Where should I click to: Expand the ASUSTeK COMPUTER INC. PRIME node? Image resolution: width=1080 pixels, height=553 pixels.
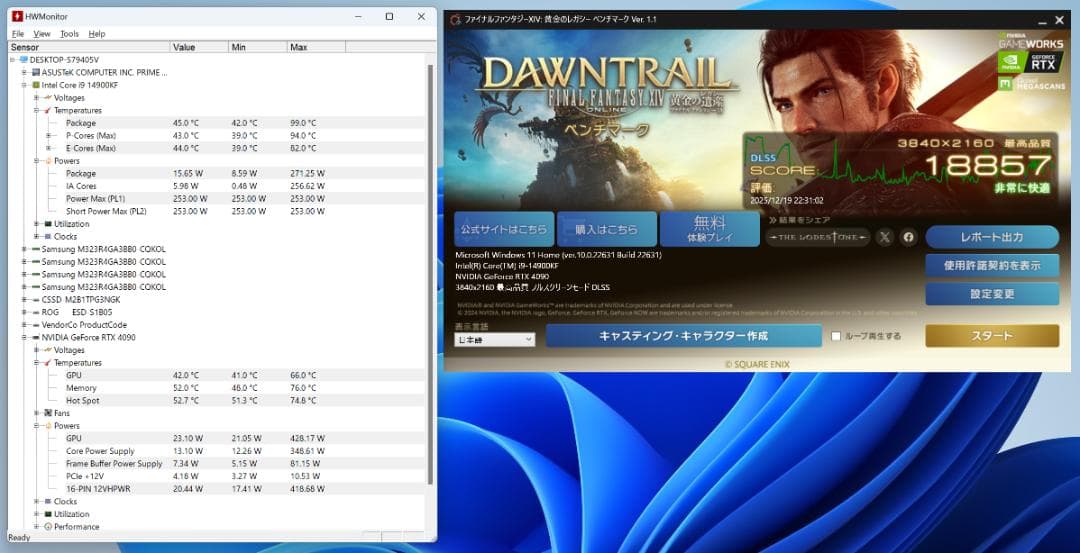[25, 72]
